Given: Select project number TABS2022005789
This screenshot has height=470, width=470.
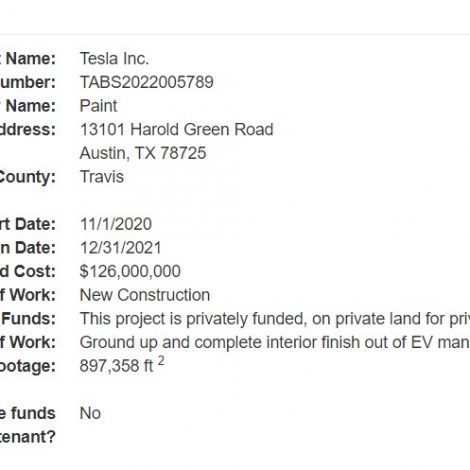Looking at the screenshot, I should pos(147,82).
